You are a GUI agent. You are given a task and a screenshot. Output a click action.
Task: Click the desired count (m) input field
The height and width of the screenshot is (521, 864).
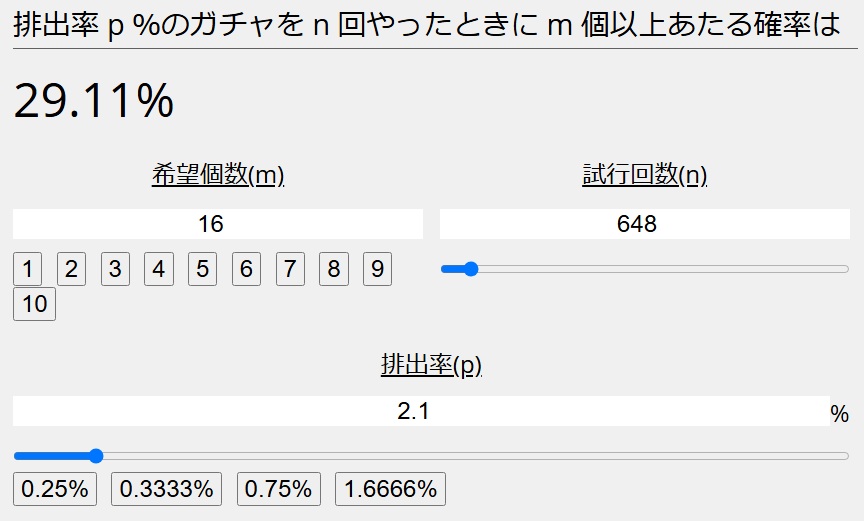pyautogui.click(x=218, y=224)
